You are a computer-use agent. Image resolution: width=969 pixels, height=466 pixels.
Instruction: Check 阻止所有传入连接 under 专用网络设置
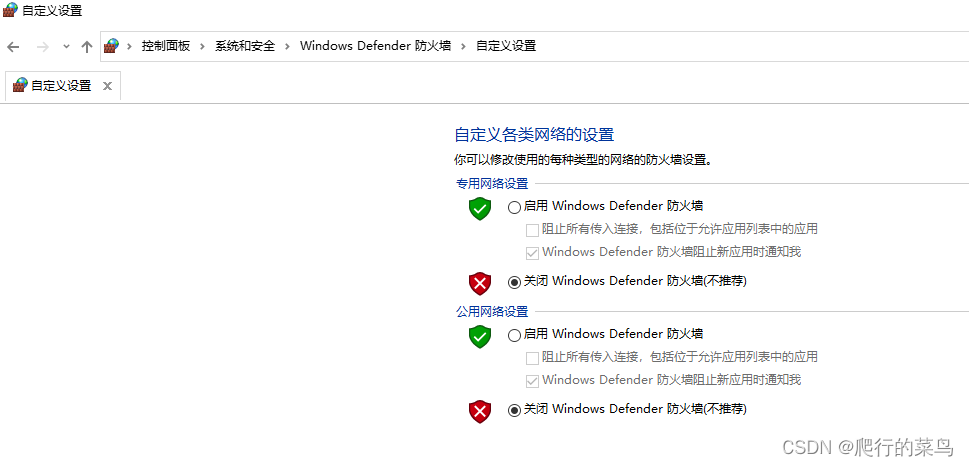(x=532, y=231)
